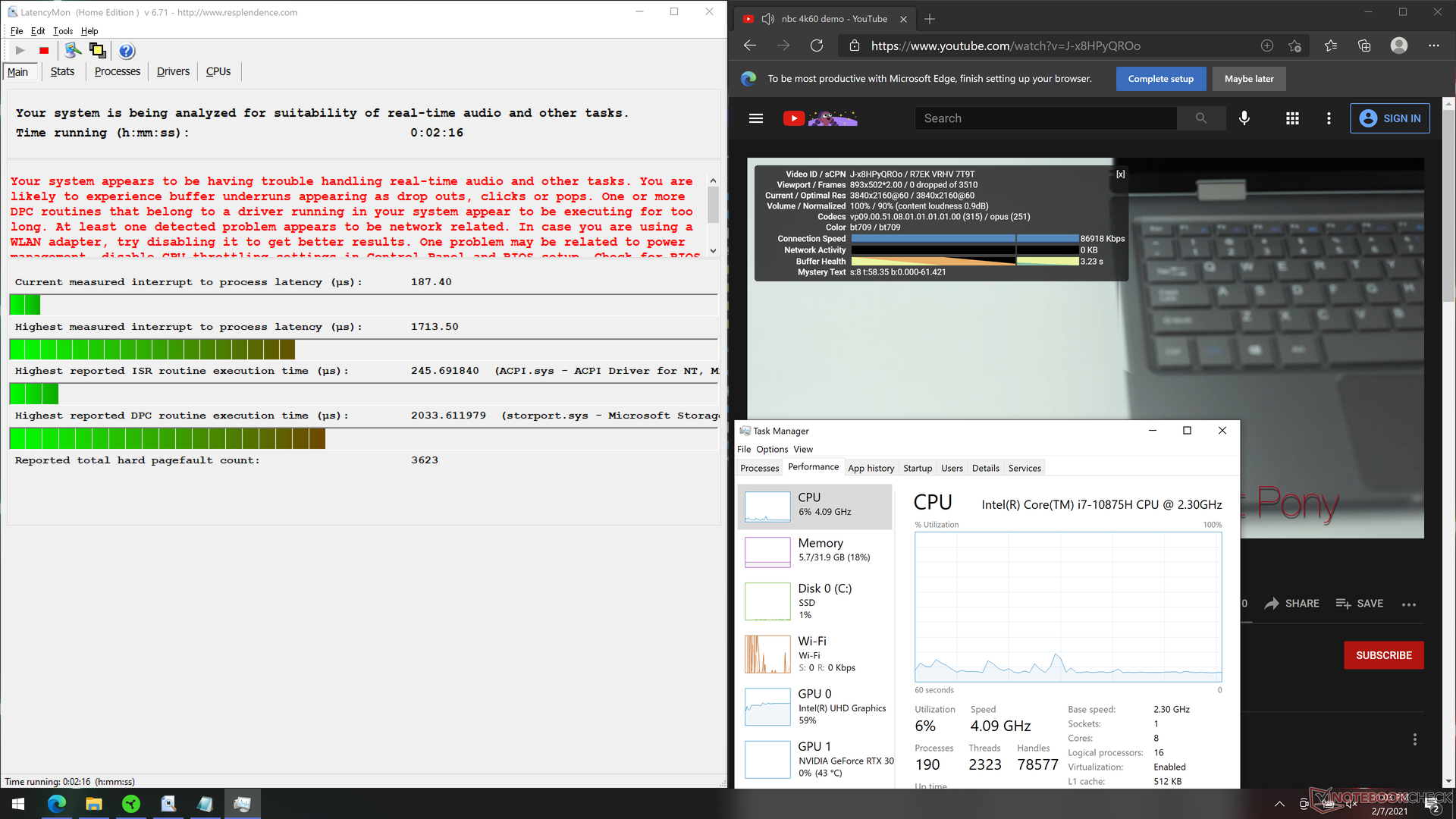Click the site lock icon in address bar

tap(855, 45)
